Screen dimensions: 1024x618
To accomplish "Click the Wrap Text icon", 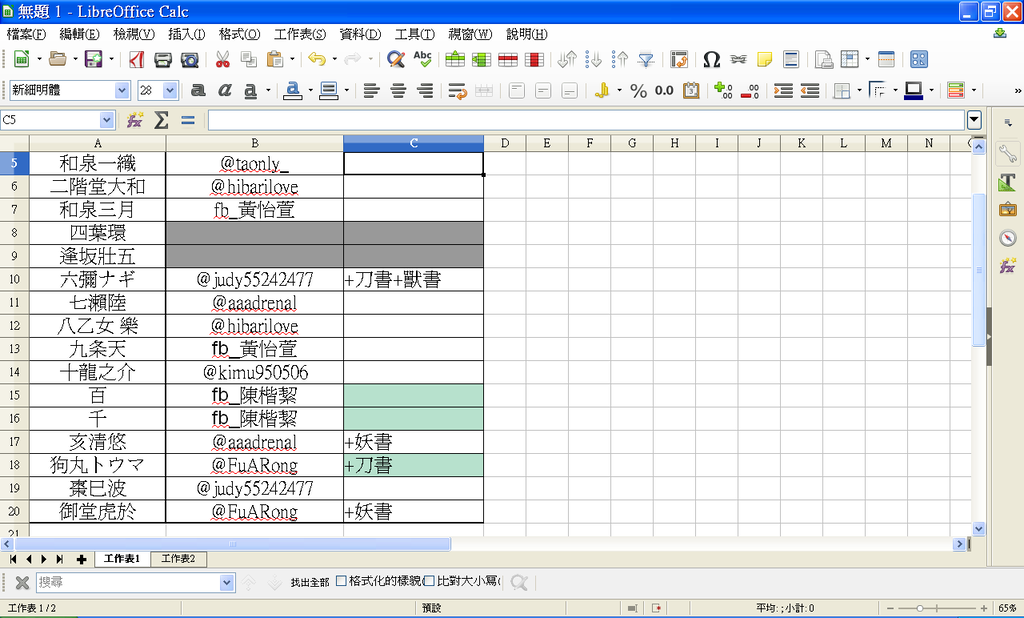I will [458, 91].
